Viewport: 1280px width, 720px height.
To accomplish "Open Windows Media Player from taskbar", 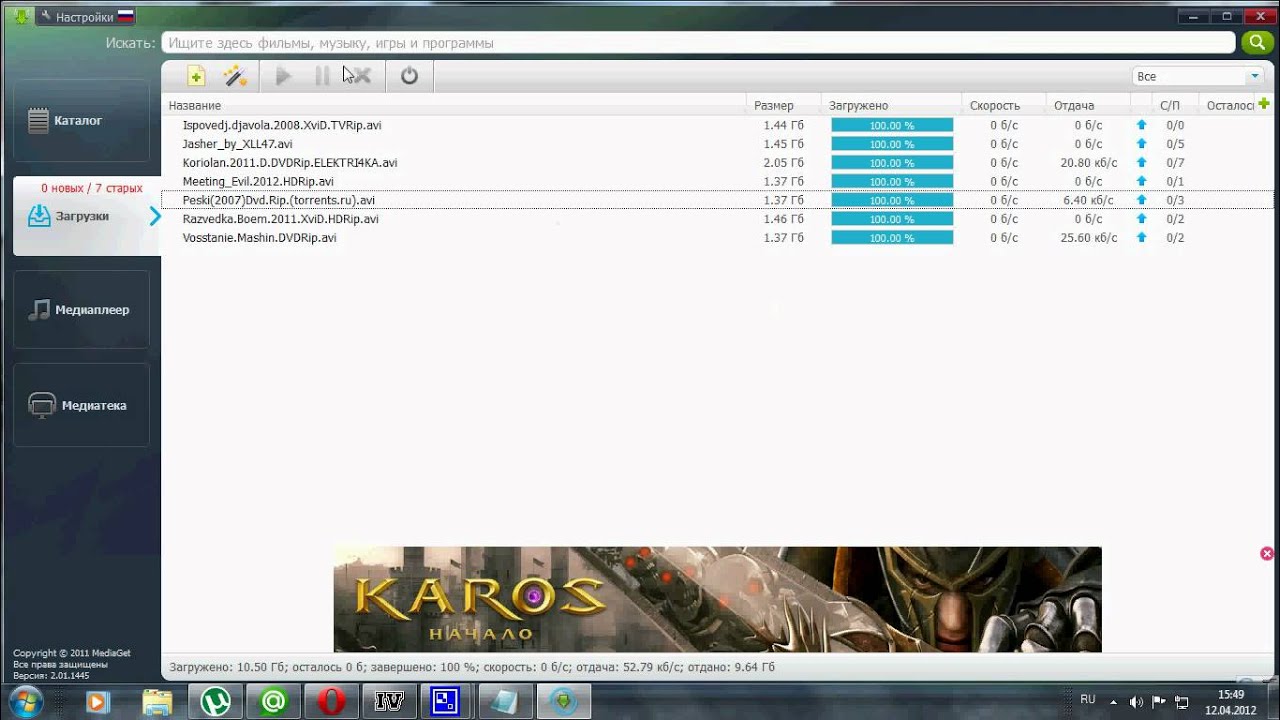I will pos(97,701).
